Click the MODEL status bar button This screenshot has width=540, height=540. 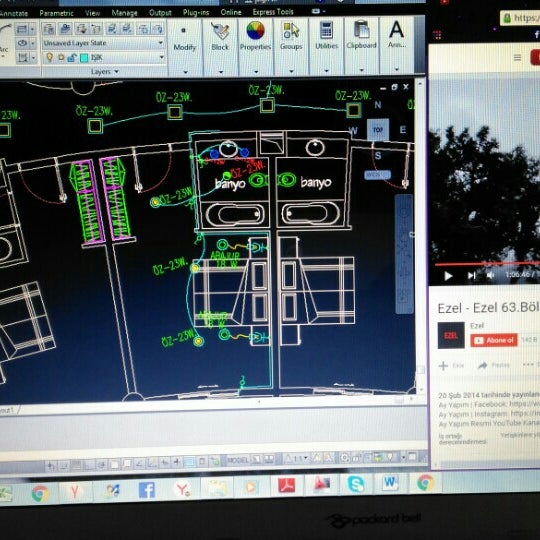tap(238, 460)
